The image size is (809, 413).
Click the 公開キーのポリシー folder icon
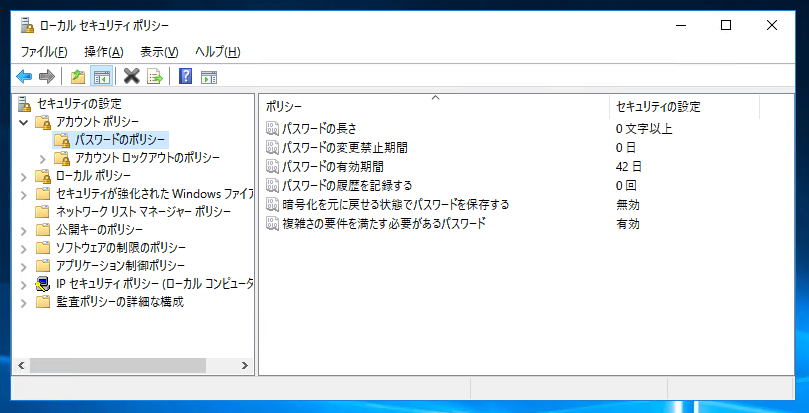[x=42, y=229]
